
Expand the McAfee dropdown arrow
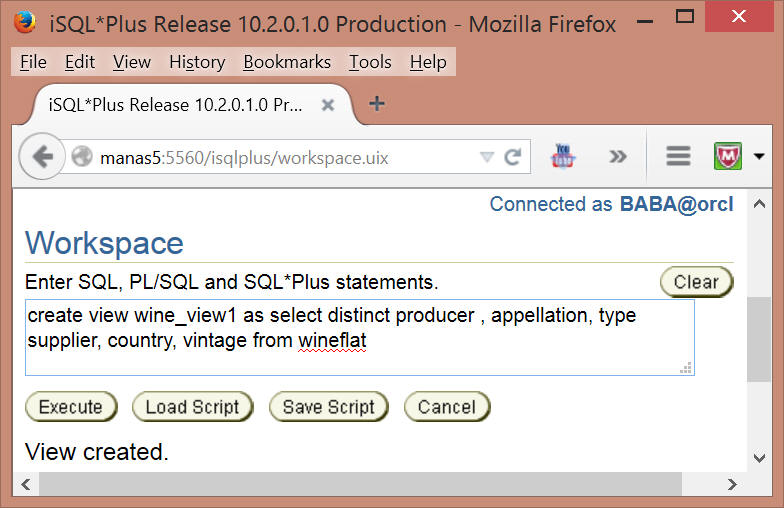[x=759, y=156]
